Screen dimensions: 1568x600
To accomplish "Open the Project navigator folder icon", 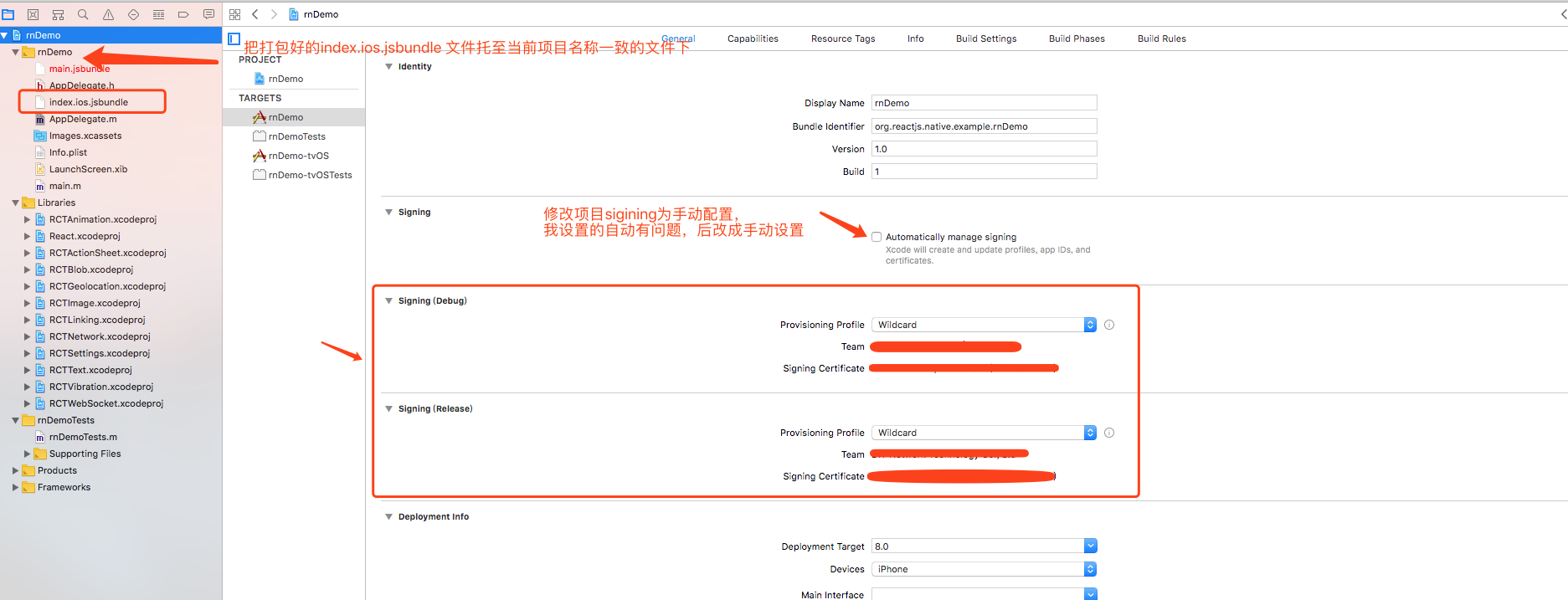I will pyautogui.click(x=8, y=14).
